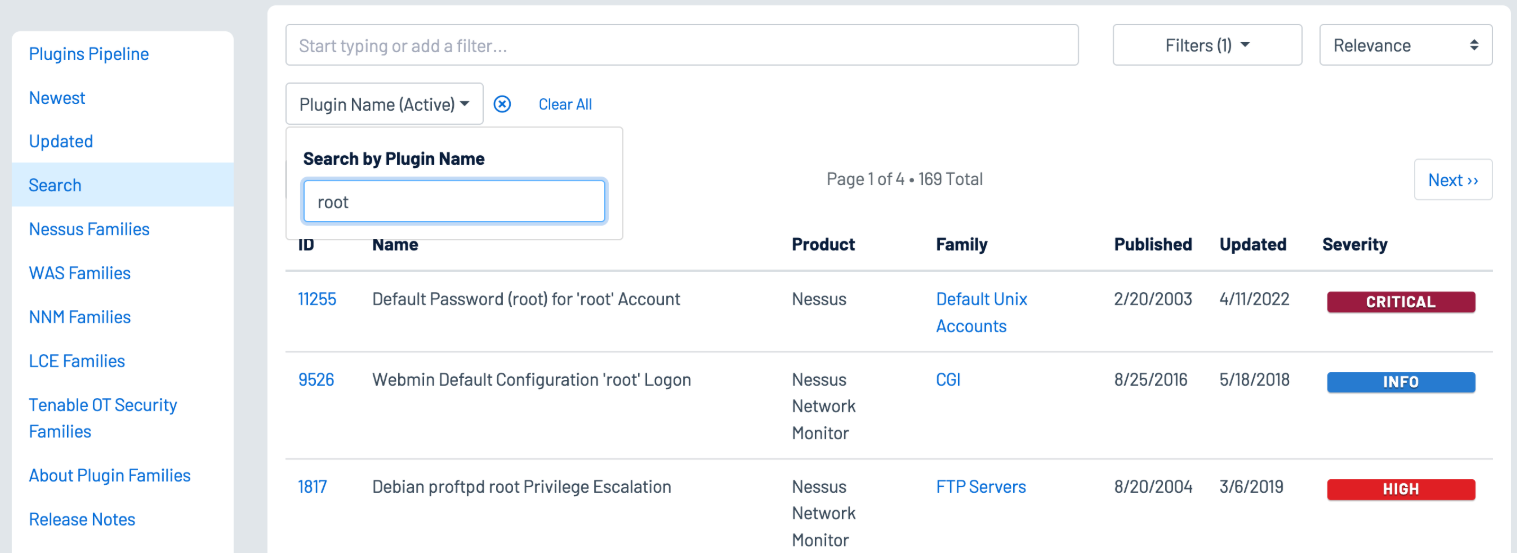Remove the Plugin Name filter via circle-x icon
This screenshot has width=1517, height=553.
coord(502,104)
